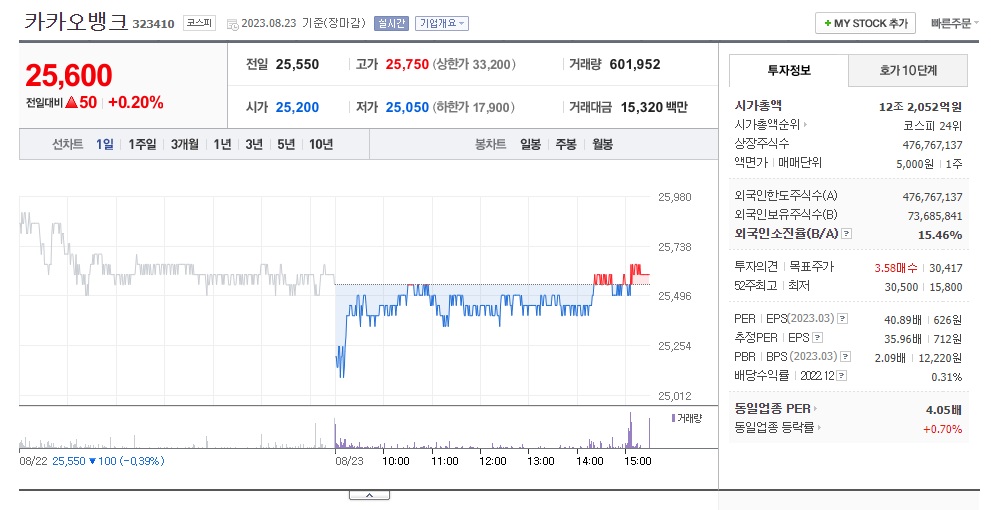Select the 3년 line chart period

coord(254,144)
